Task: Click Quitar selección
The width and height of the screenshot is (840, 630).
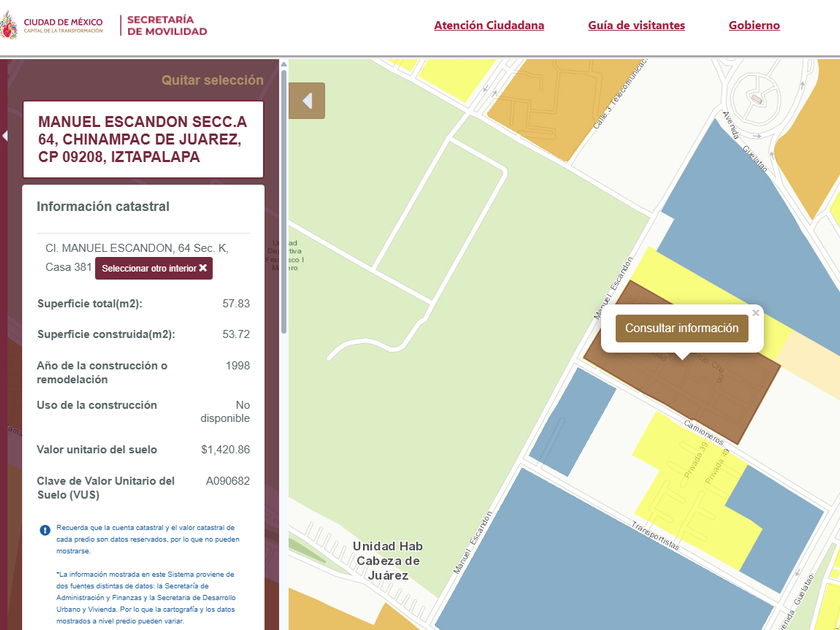Action: point(212,80)
